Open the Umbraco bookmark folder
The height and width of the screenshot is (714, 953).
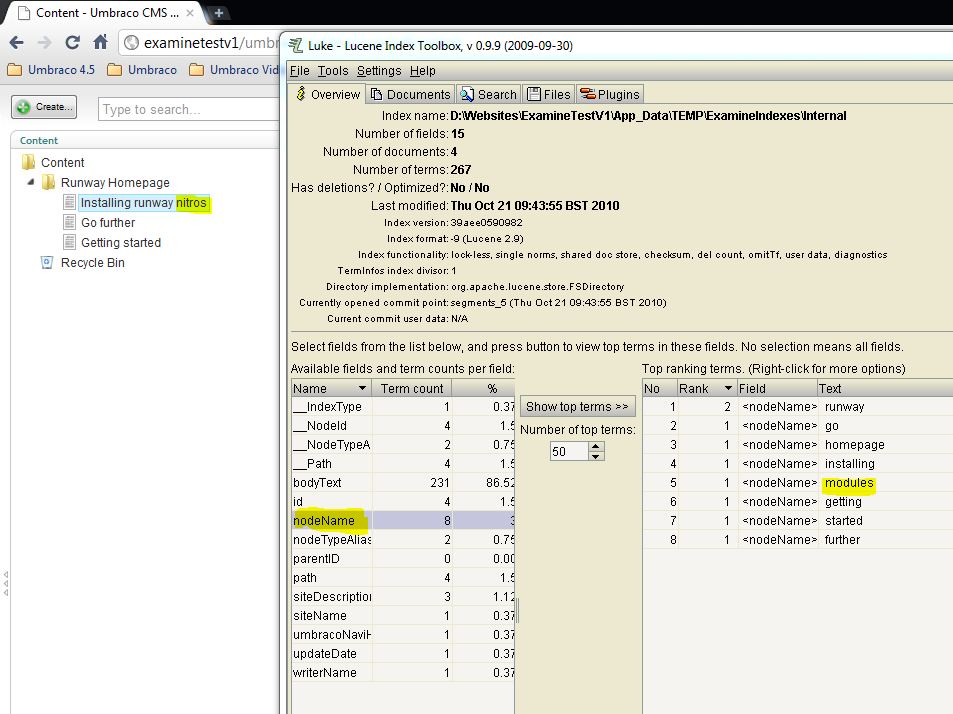[x=142, y=70]
